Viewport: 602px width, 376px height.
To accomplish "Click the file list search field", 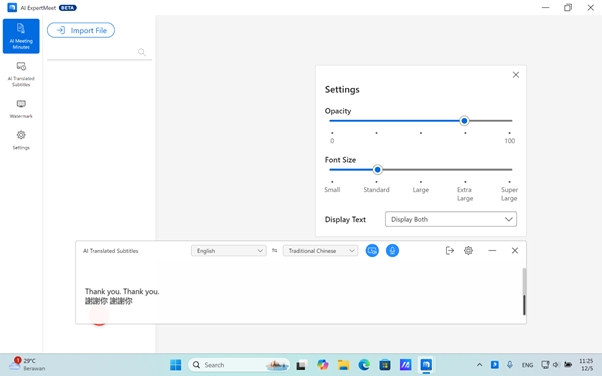I will (x=99, y=53).
